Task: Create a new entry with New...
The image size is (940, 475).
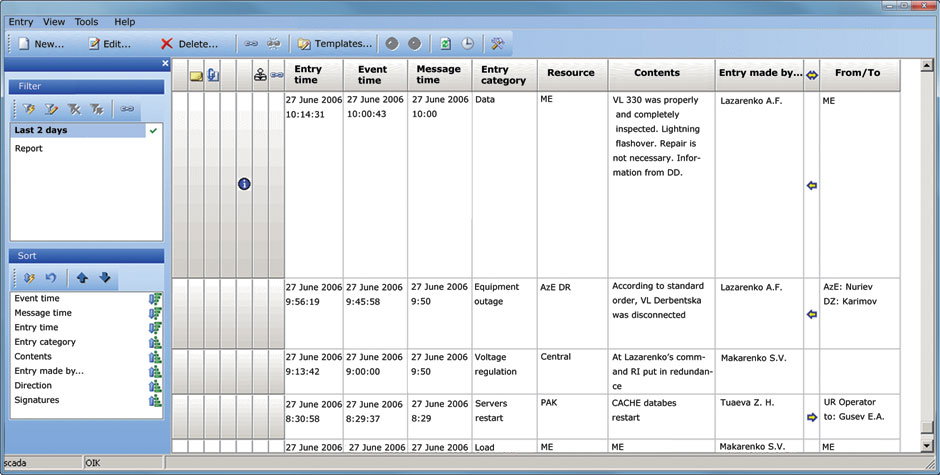Action: click(x=41, y=44)
